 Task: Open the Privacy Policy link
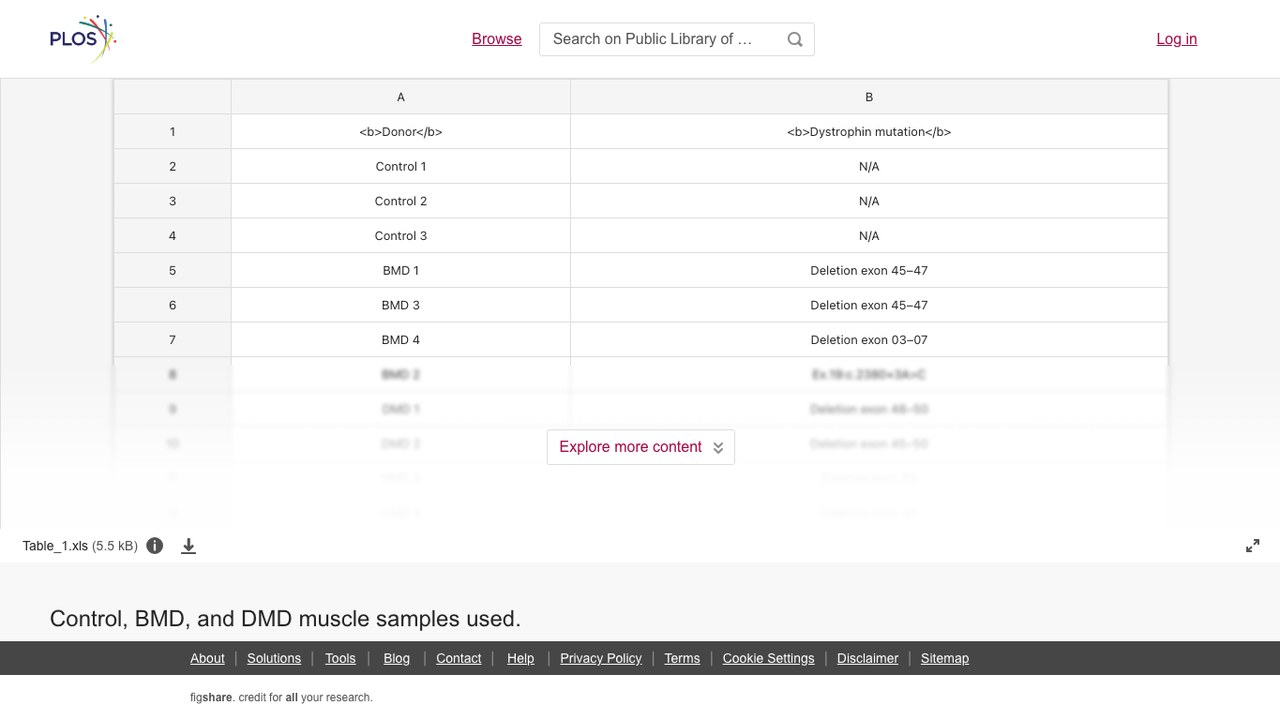point(601,658)
